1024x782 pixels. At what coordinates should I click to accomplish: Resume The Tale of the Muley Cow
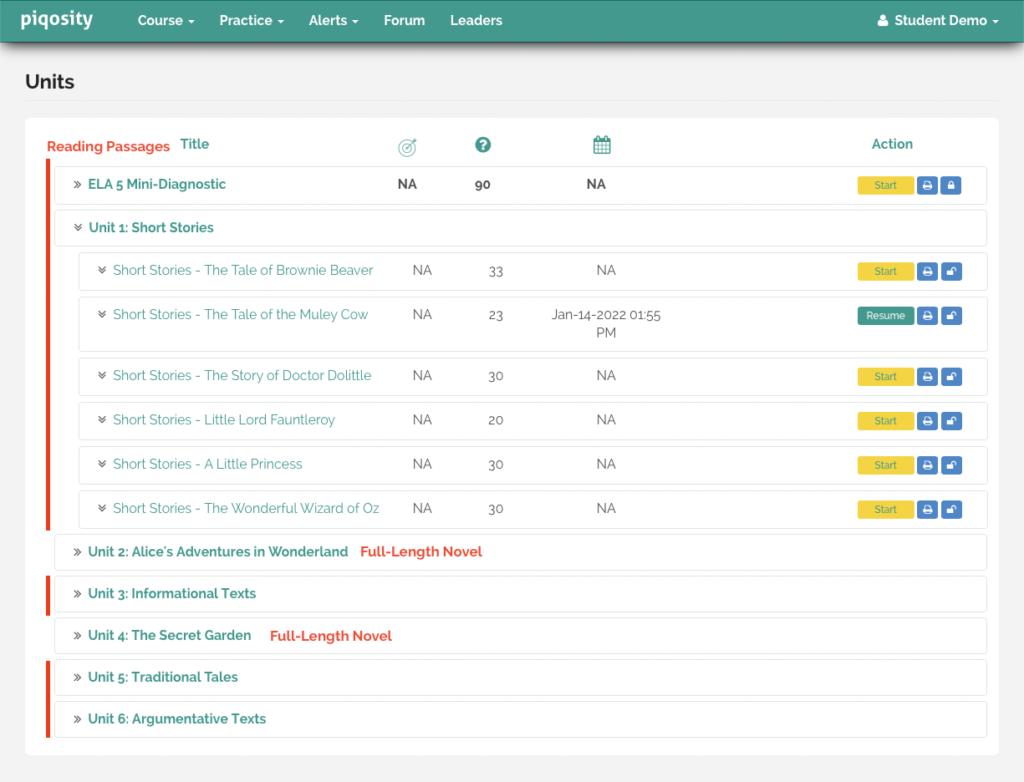885,316
